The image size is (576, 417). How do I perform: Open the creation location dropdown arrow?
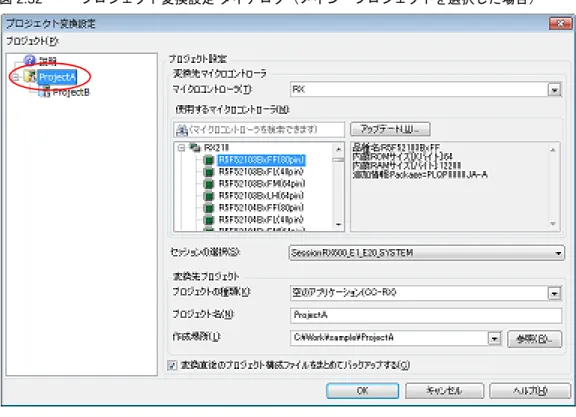click(494, 338)
